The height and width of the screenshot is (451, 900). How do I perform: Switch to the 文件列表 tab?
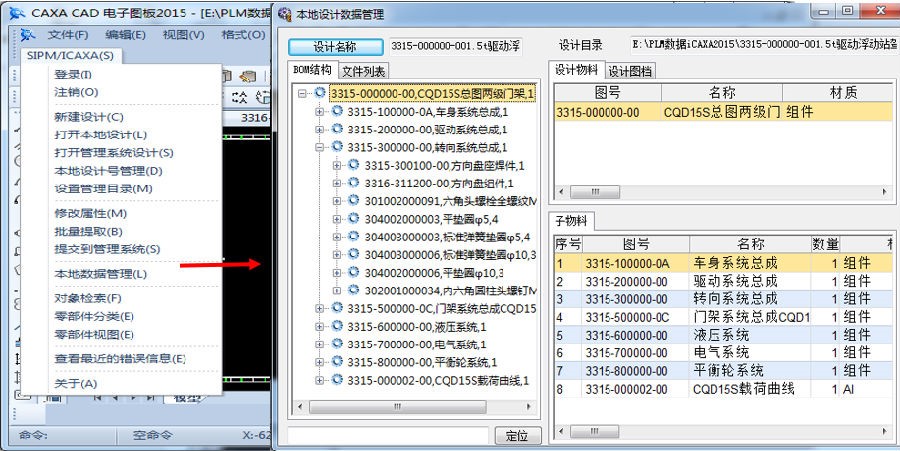pos(363,71)
